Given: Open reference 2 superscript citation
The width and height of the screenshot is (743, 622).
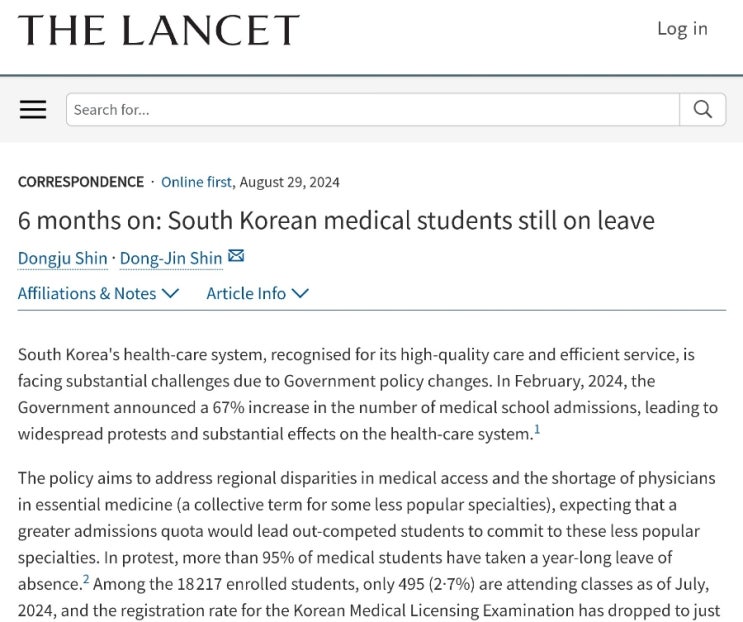Looking at the screenshot, I should 86,579.
